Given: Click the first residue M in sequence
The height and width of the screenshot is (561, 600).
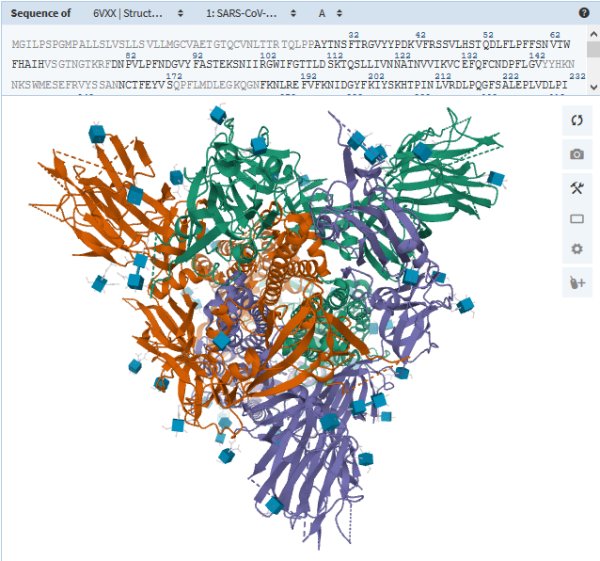Looking at the screenshot, I should click(x=16, y=46).
